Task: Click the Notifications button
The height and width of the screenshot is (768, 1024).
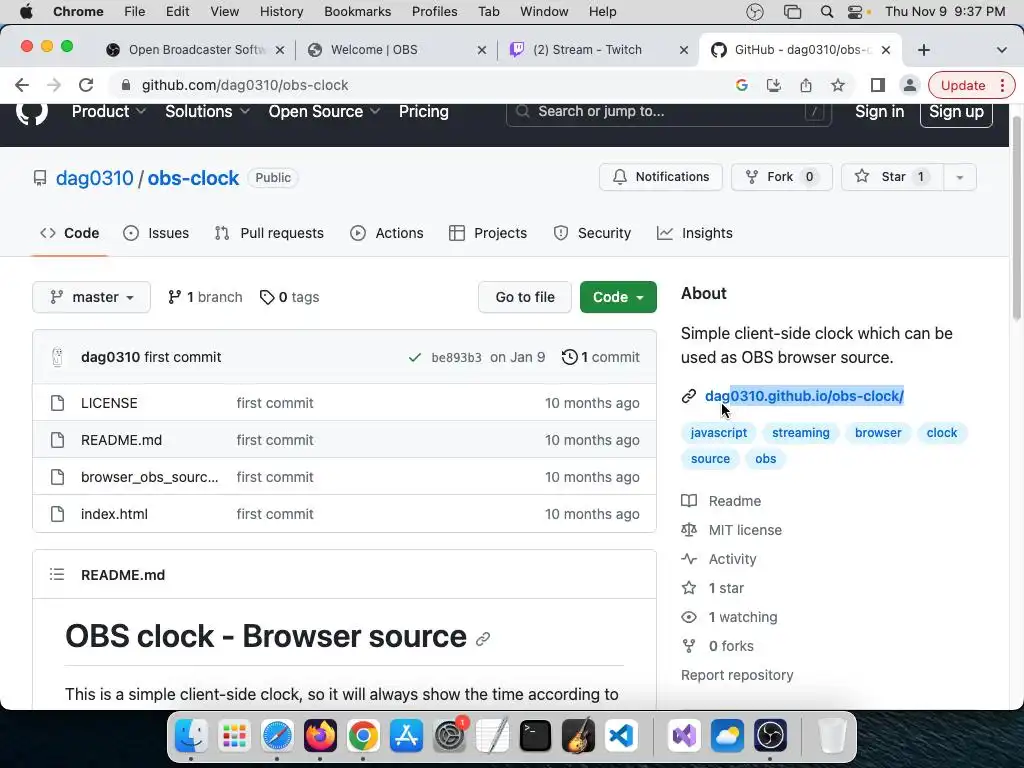Action: pos(661,177)
